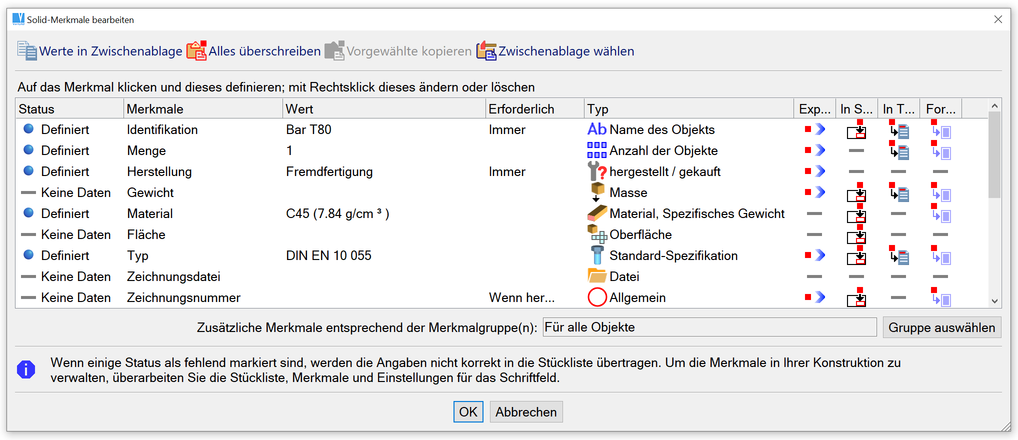The width and height of the screenshot is (1018, 440).
Task: Click the 'Name des Objekts' type icon
Action: coord(597,130)
